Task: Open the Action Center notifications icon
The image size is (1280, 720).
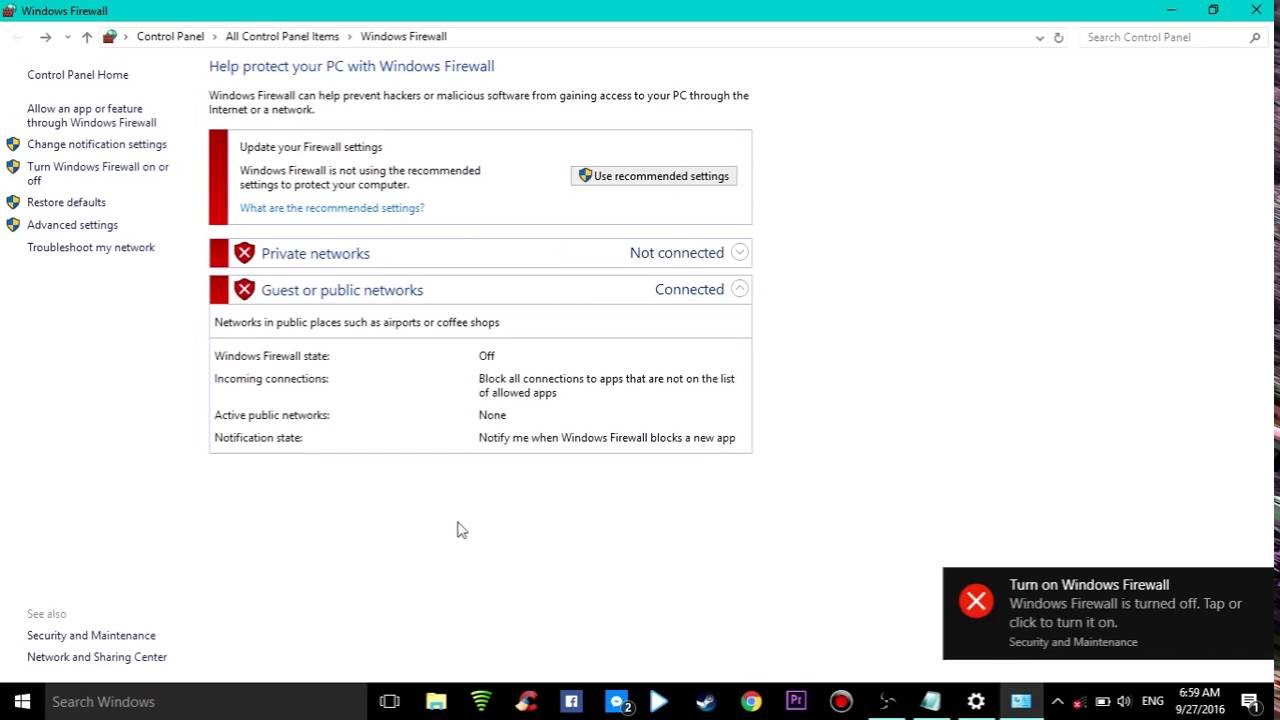Action: click(x=1250, y=701)
